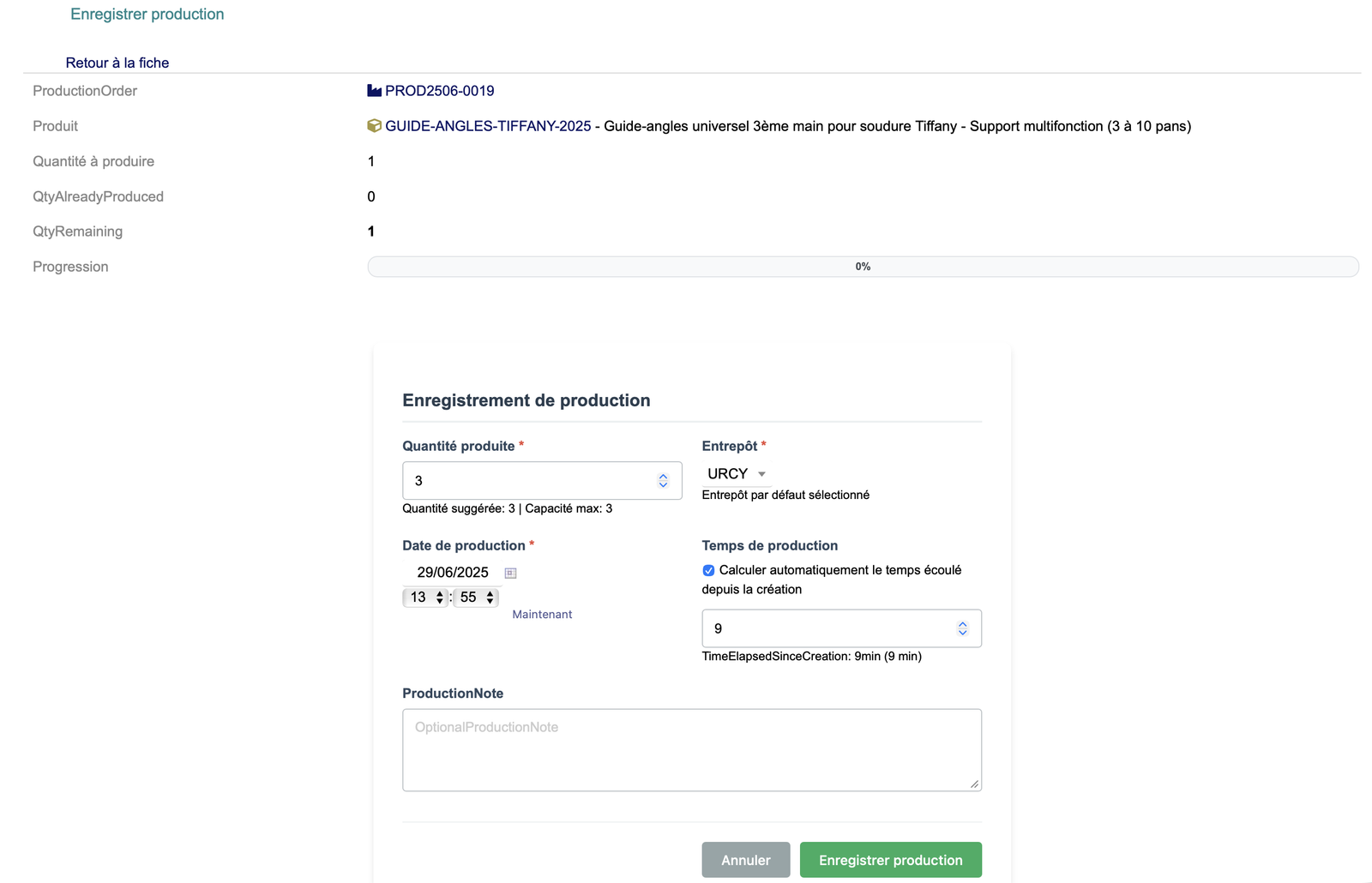Click the quantity produced stepper arrows
1372x883 pixels.
coord(663,481)
